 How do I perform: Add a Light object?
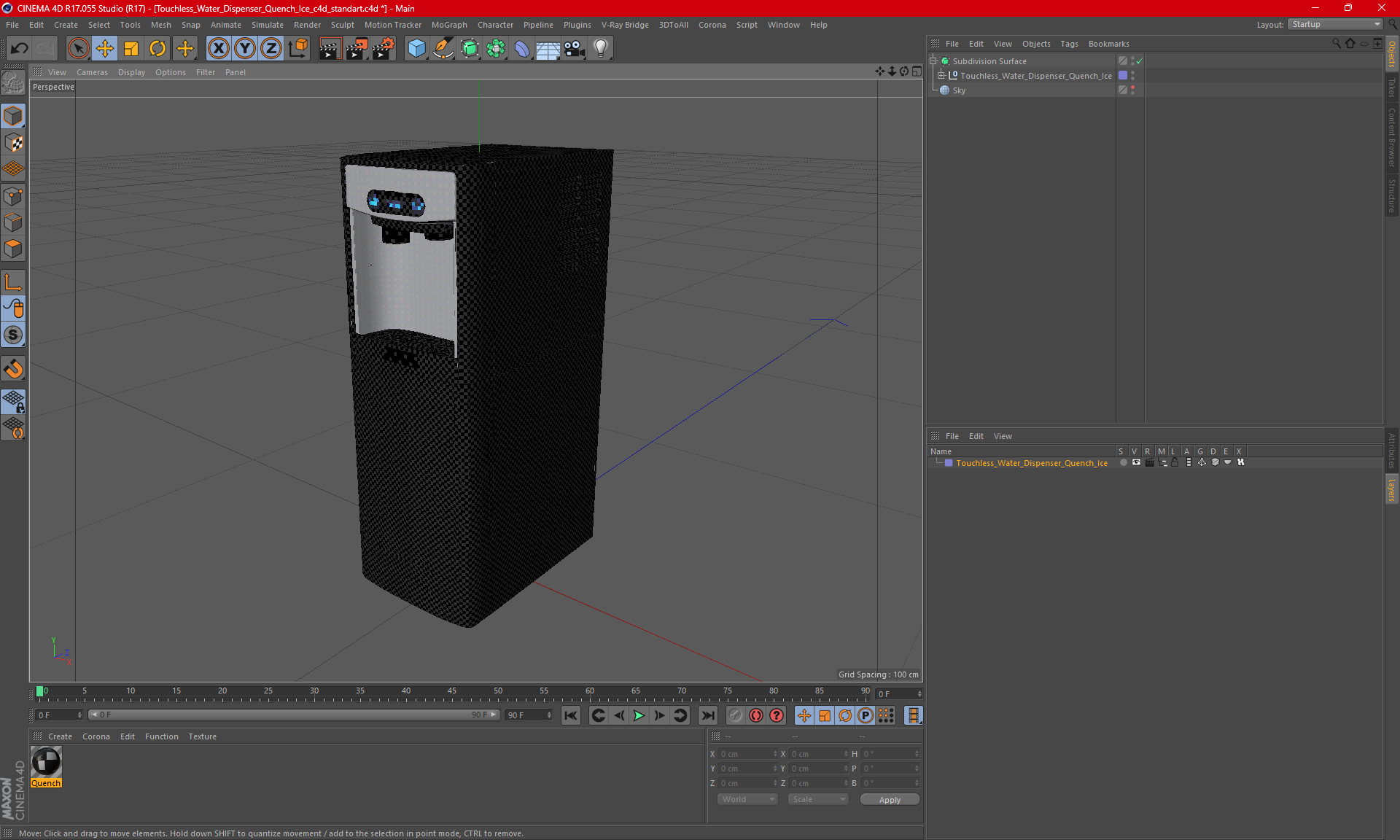pyautogui.click(x=601, y=48)
